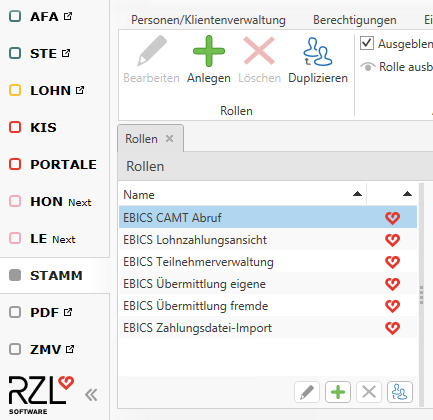Click the RZL Software logo
The image size is (433, 420).
click(41, 395)
